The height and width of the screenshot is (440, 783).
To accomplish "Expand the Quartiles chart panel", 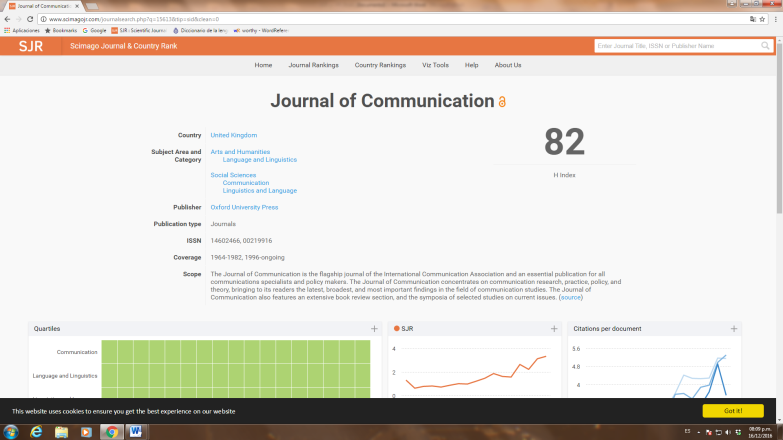I will click(x=374, y=328).
